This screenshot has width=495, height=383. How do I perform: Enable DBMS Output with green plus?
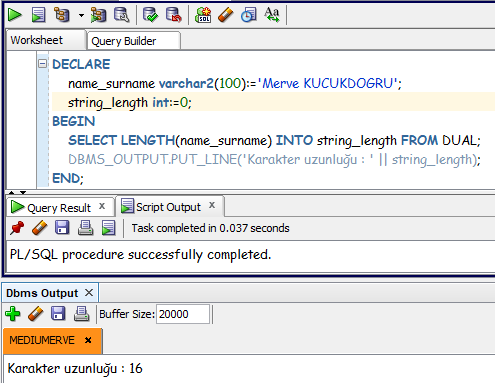(x=13, y=314)
